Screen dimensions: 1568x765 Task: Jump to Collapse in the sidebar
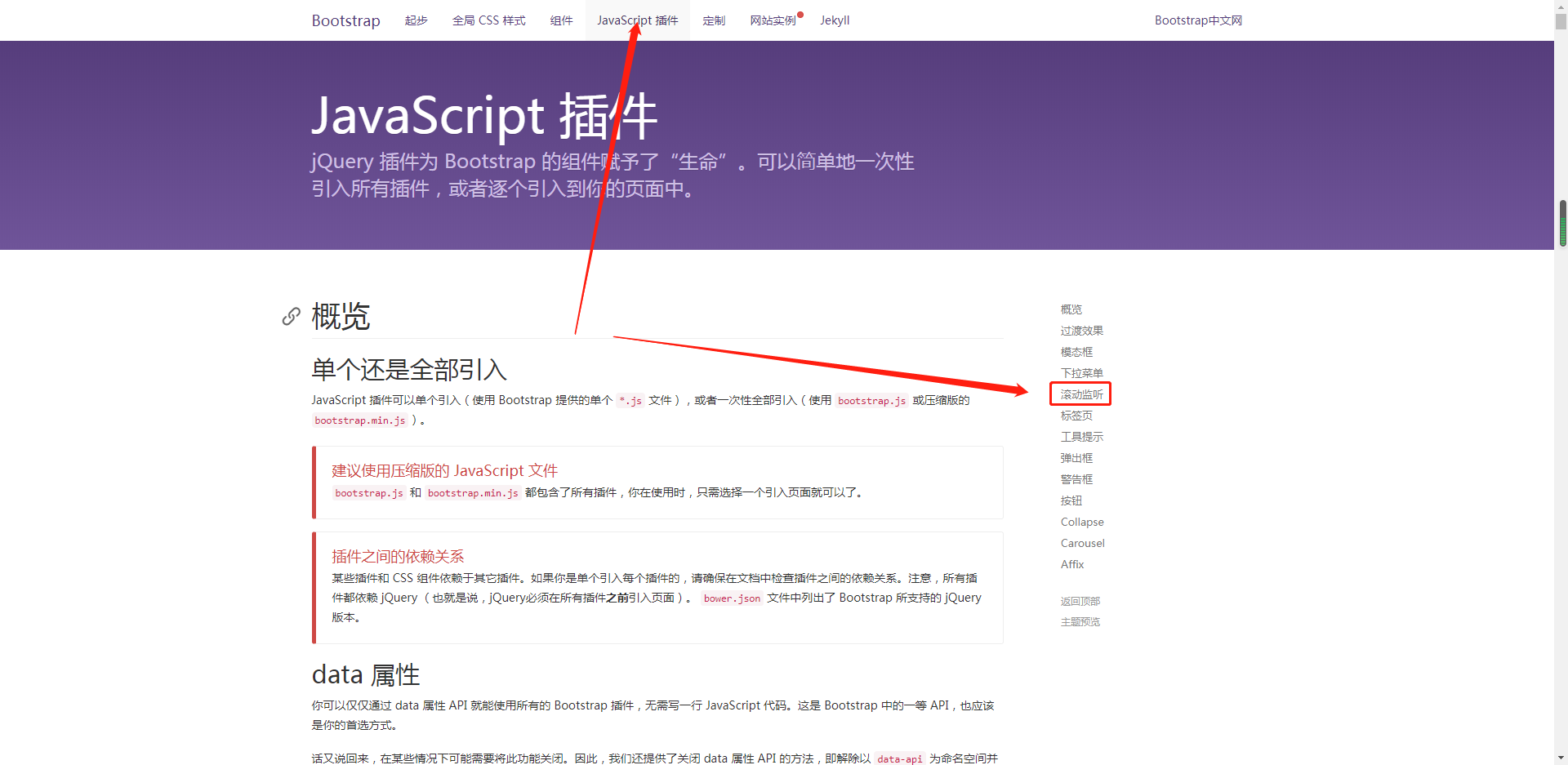point(1082,522)
